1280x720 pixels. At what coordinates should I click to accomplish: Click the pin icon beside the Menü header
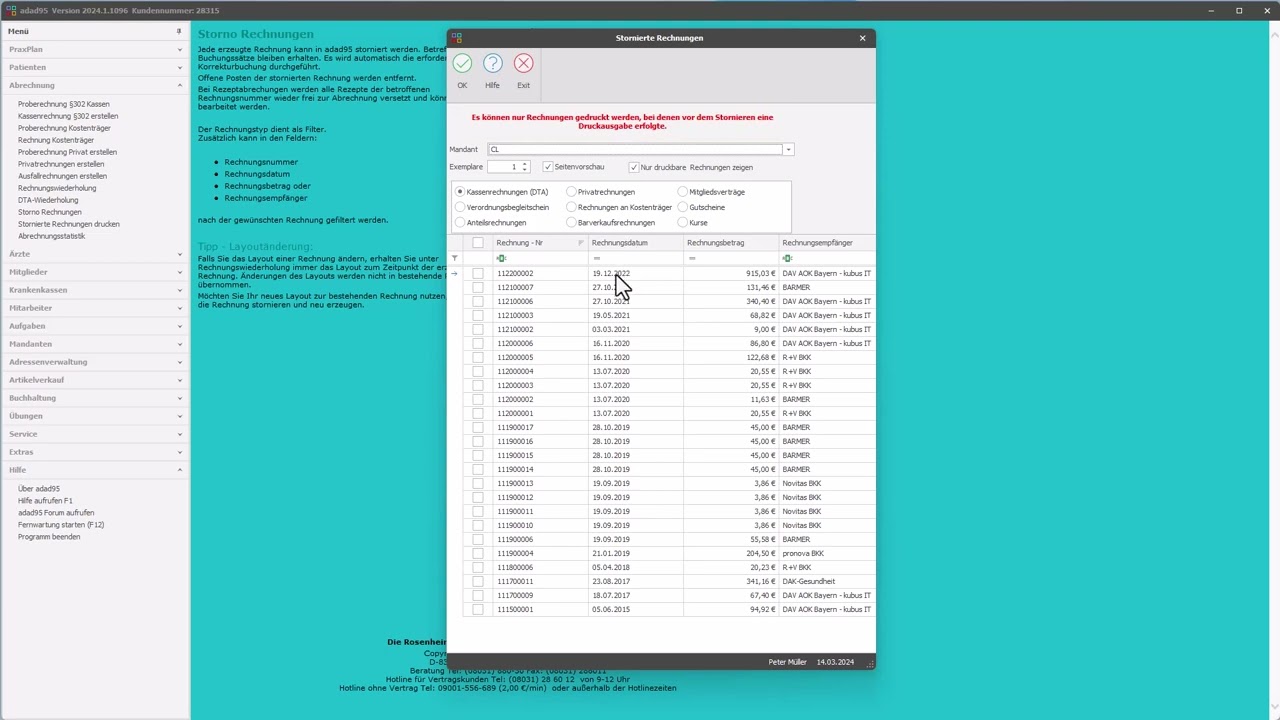pyautogui.click(x=179, y=31)
